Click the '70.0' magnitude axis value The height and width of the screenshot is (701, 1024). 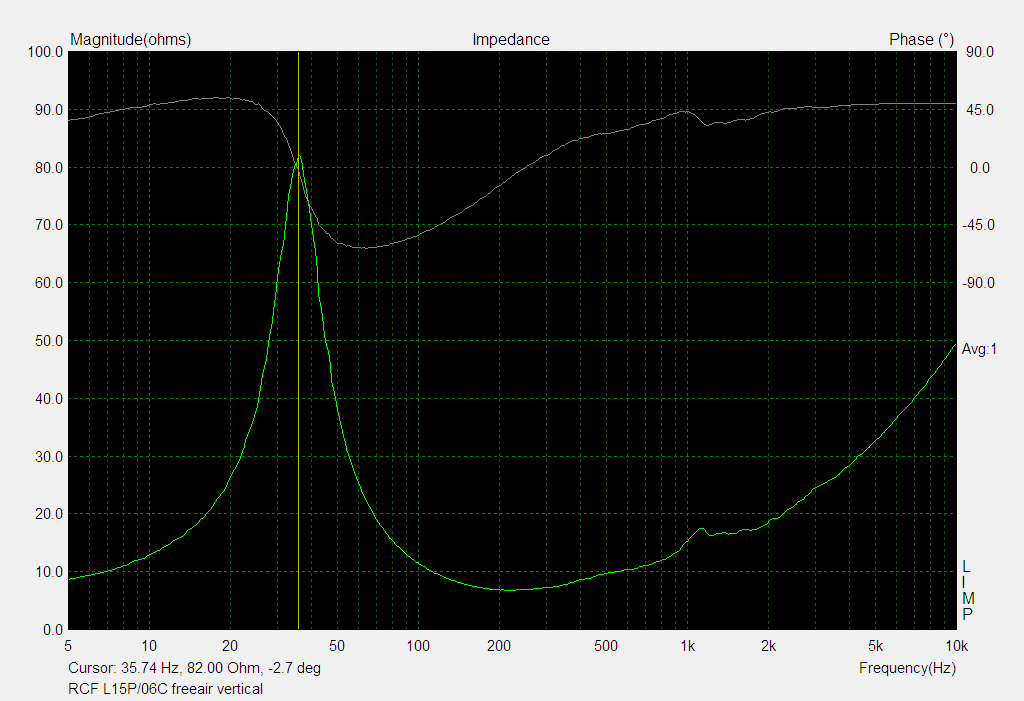coord(49,225)
